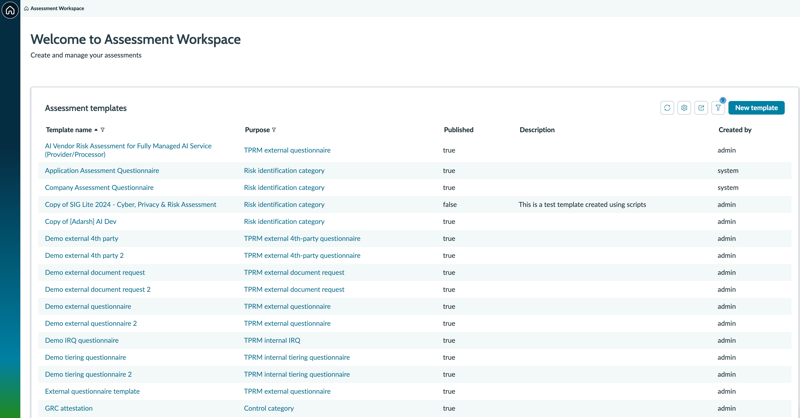Image resolution: width=800 pixels, height=418 pixels.
Task: Sort by the Created by column header
Action: coord(735,130)
